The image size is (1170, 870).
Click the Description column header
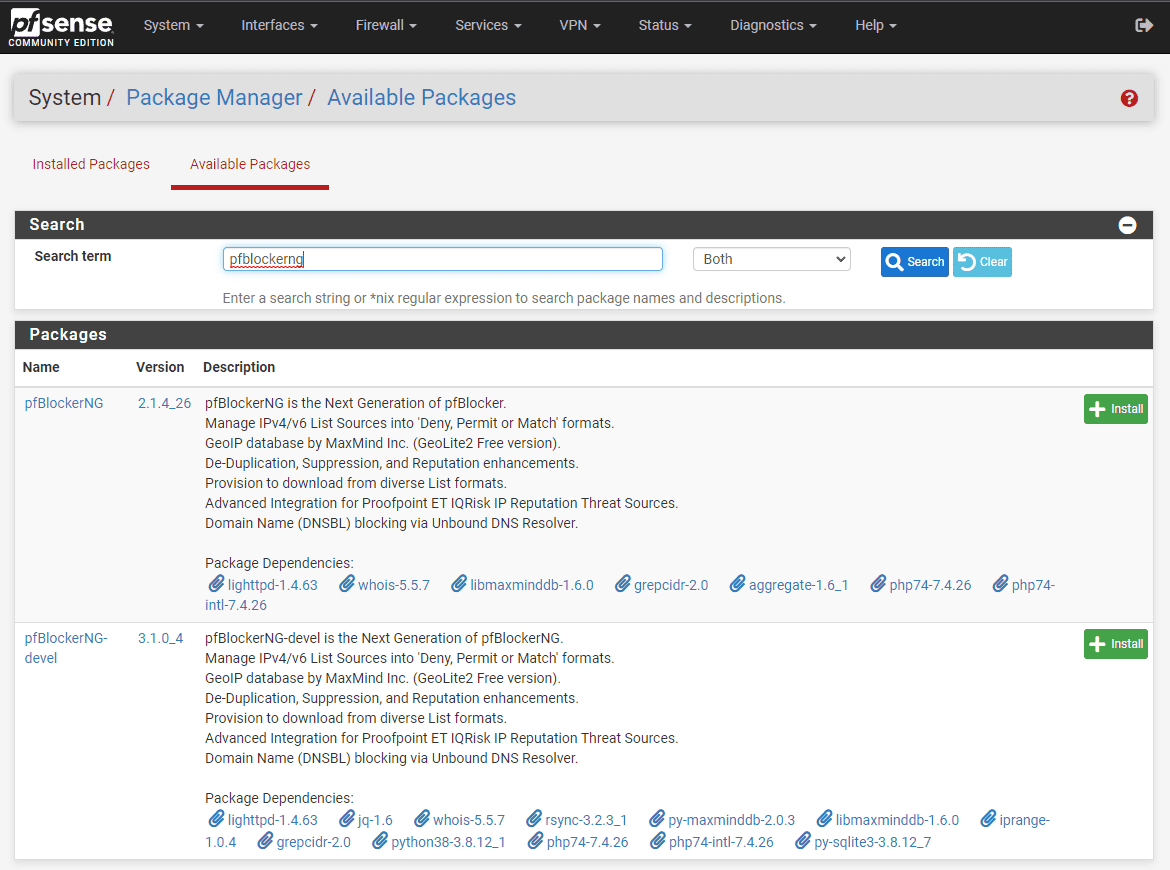pyautogui.click(x=239, y=367)
